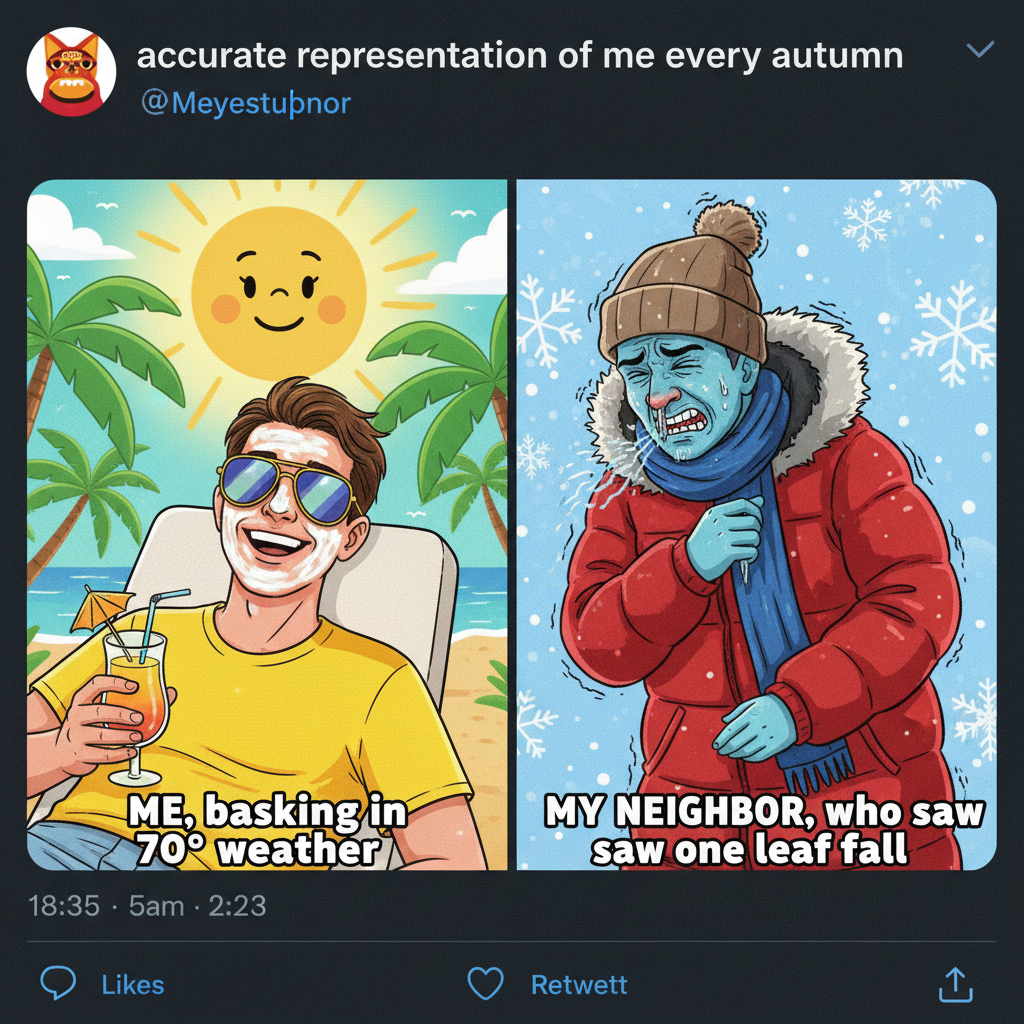
Task: Click the Retwett label
Action: tap(579, 985)
